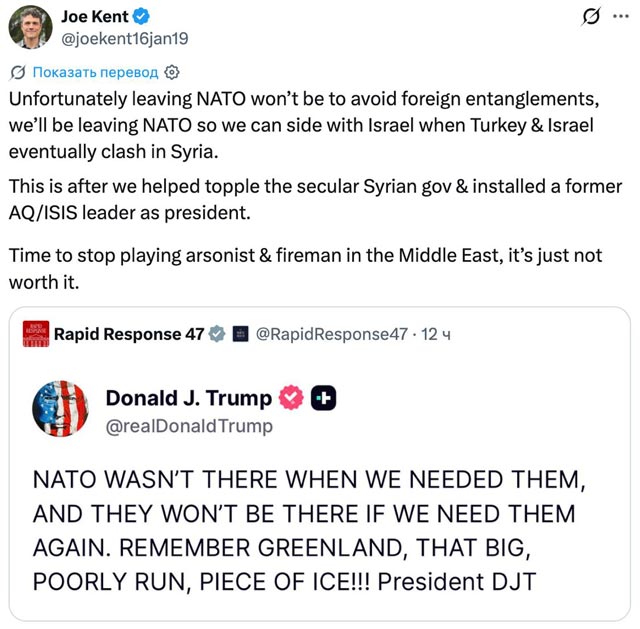Click Joe Kent's profile avatar

coord(30,27)
